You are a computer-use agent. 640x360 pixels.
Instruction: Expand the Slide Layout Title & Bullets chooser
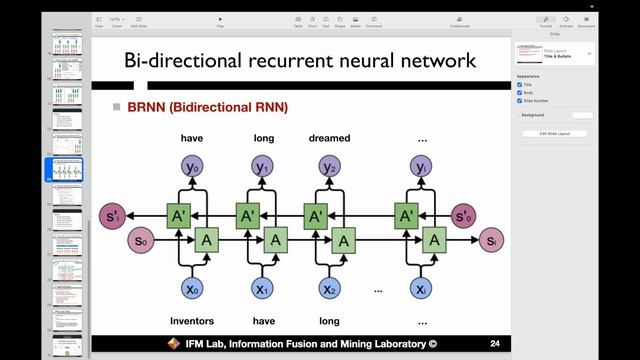589,53
